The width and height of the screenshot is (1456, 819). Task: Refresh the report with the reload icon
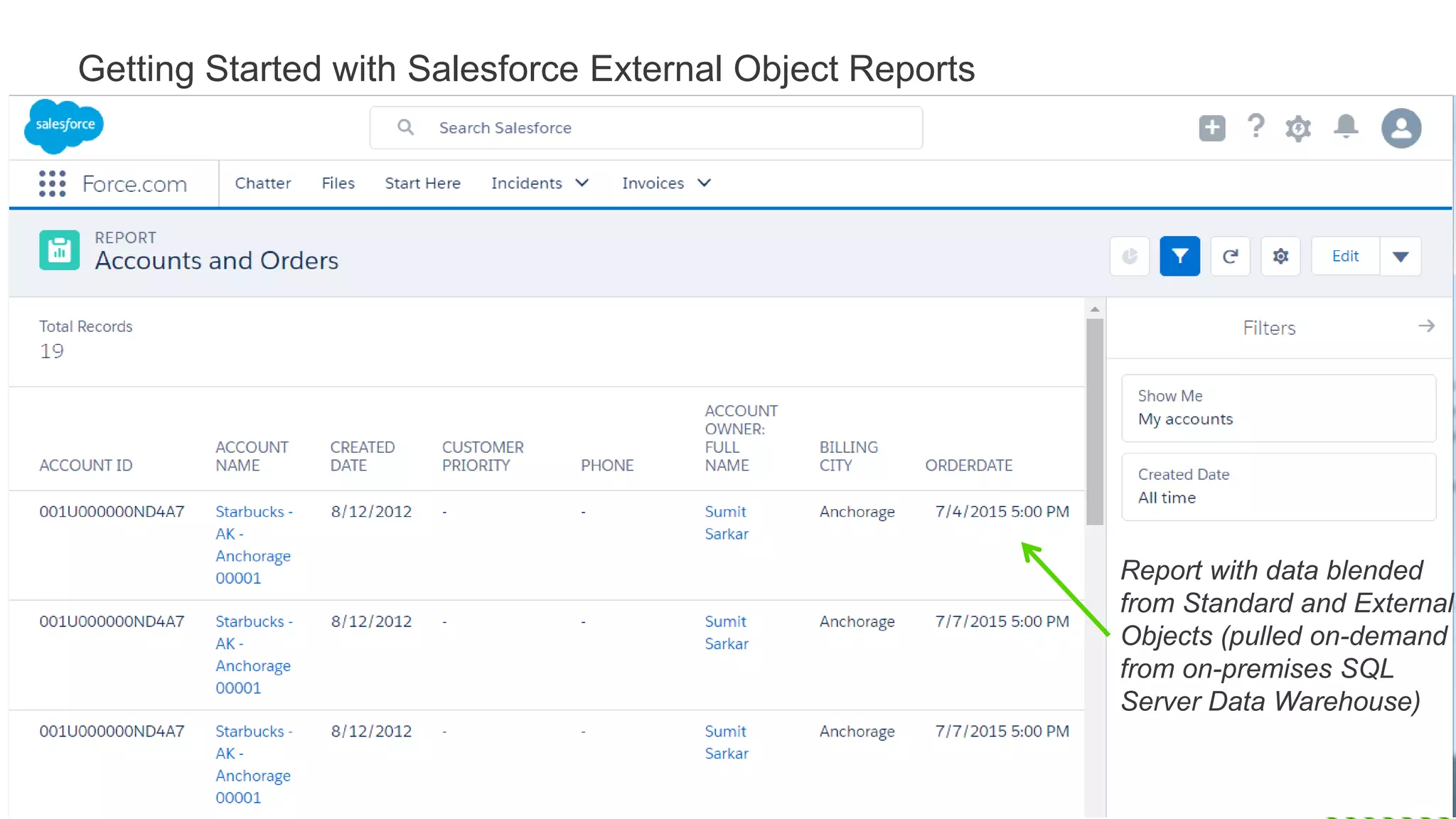(x=1231, y=256)
